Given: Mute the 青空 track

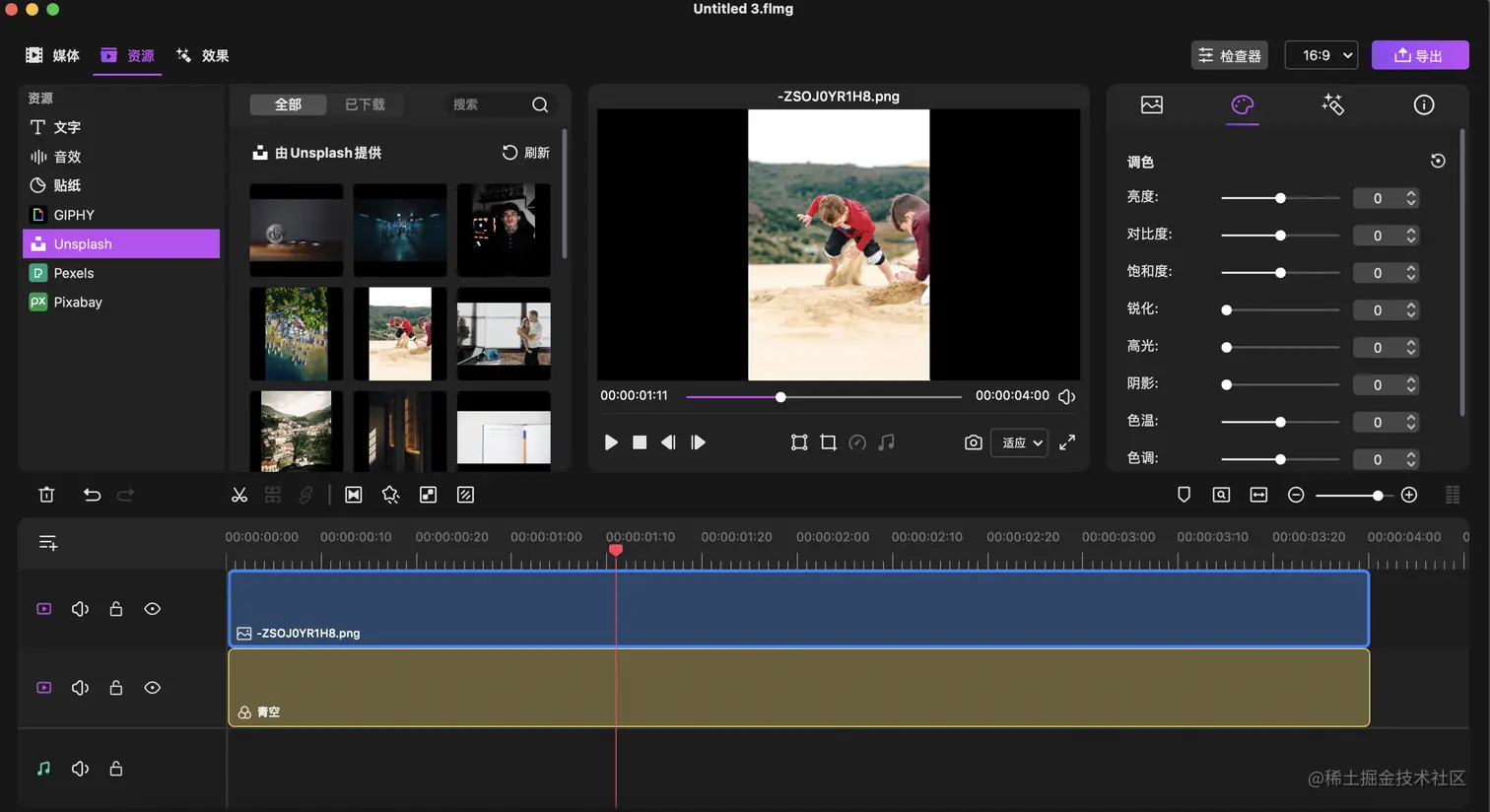Looking at the screenshot, I should tap(80, 688).
